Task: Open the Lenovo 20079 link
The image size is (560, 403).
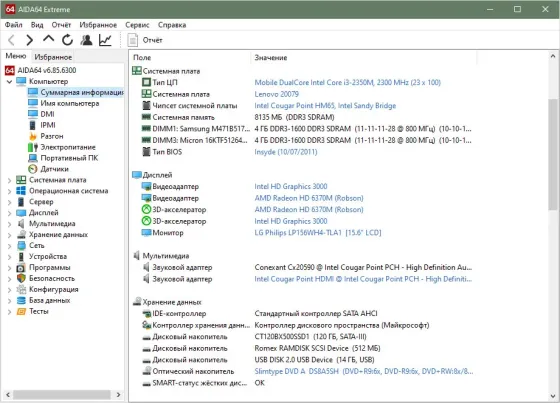Action: coord(276,94)
